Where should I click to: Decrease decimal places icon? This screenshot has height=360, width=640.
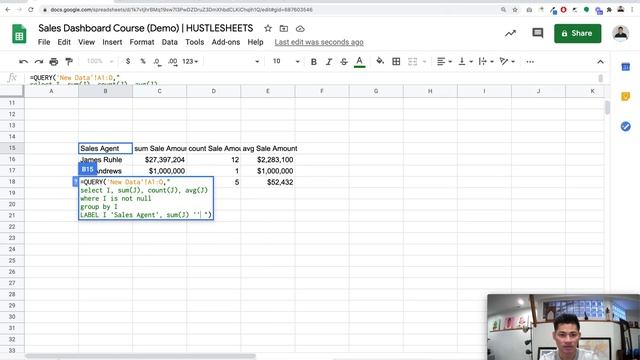[157, 62]
